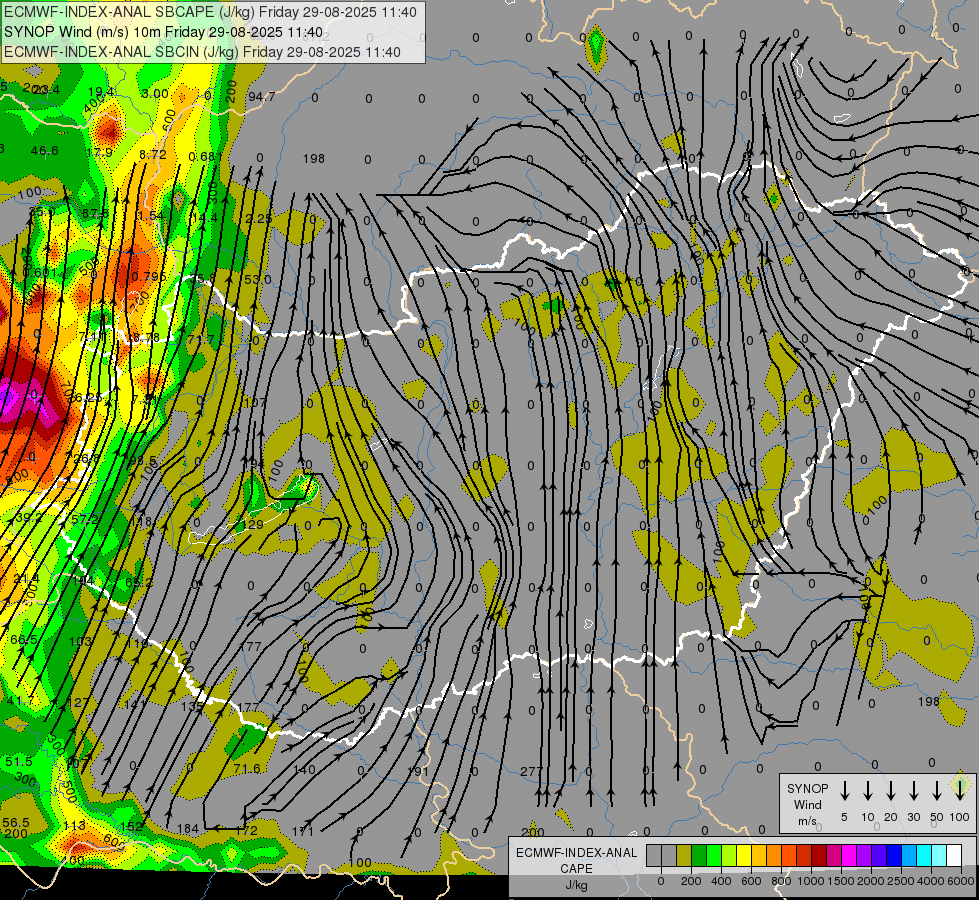The width and height of the screenshot is (979, 900).
Task: Click the 1500 tick label on the CAPE scale
Action: (x=841, y=881)
